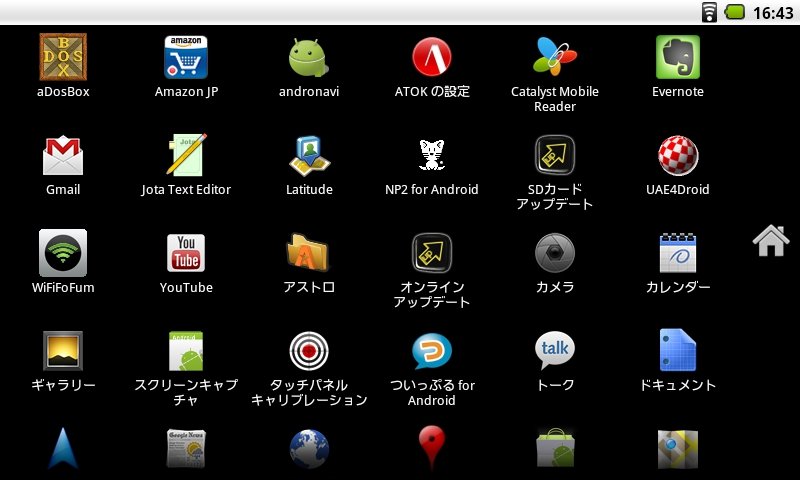This screenshot has height=480, width=800.
Task: Tap the 16:43 clock in status bar
Action: [x=773, y=12]
